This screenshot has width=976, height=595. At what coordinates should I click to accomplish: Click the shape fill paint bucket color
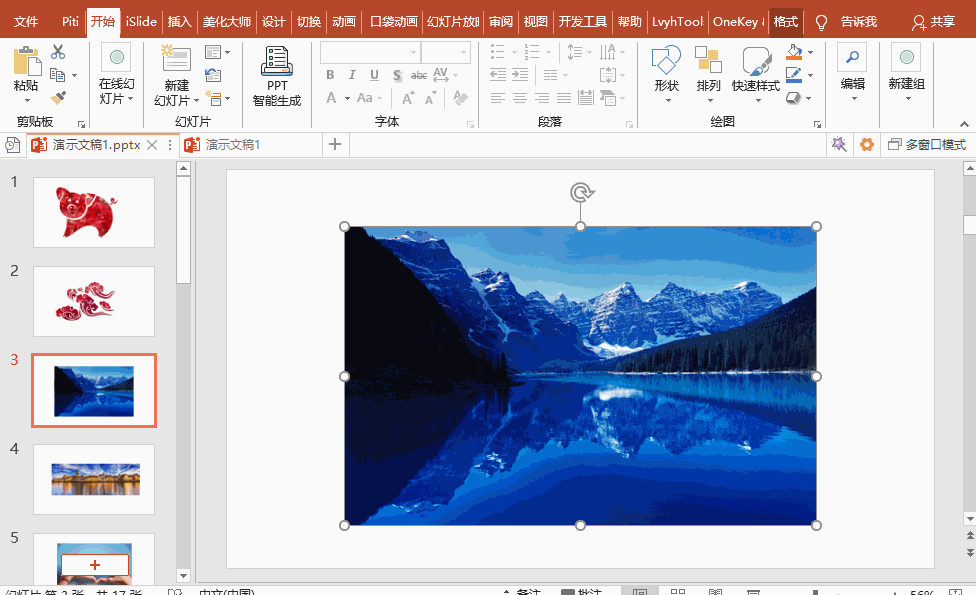(x=794, y=52)
